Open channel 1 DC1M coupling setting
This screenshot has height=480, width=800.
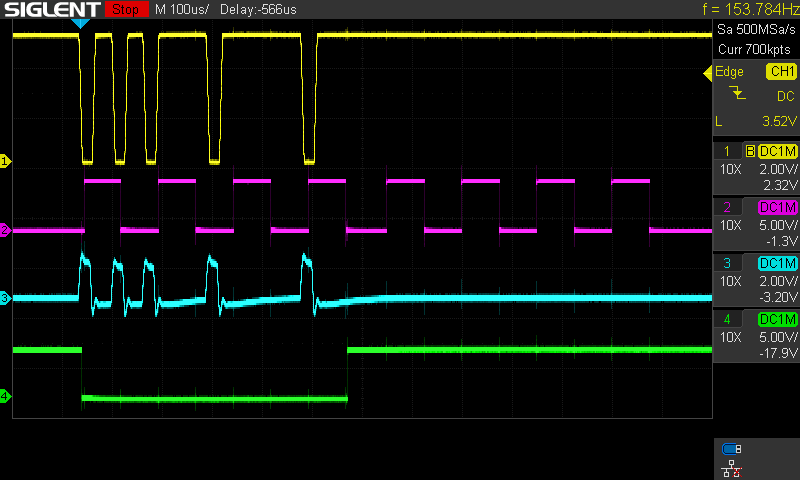777,151
